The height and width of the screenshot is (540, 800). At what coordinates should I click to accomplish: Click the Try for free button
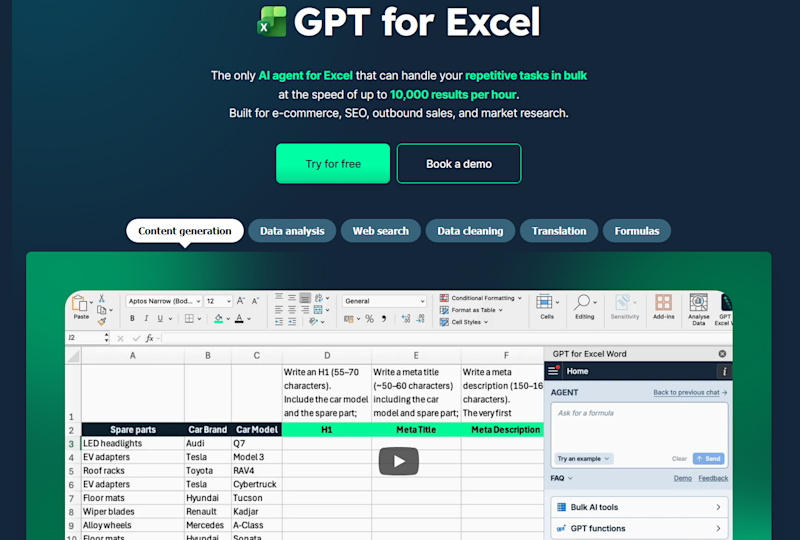(x=333, y=163)
